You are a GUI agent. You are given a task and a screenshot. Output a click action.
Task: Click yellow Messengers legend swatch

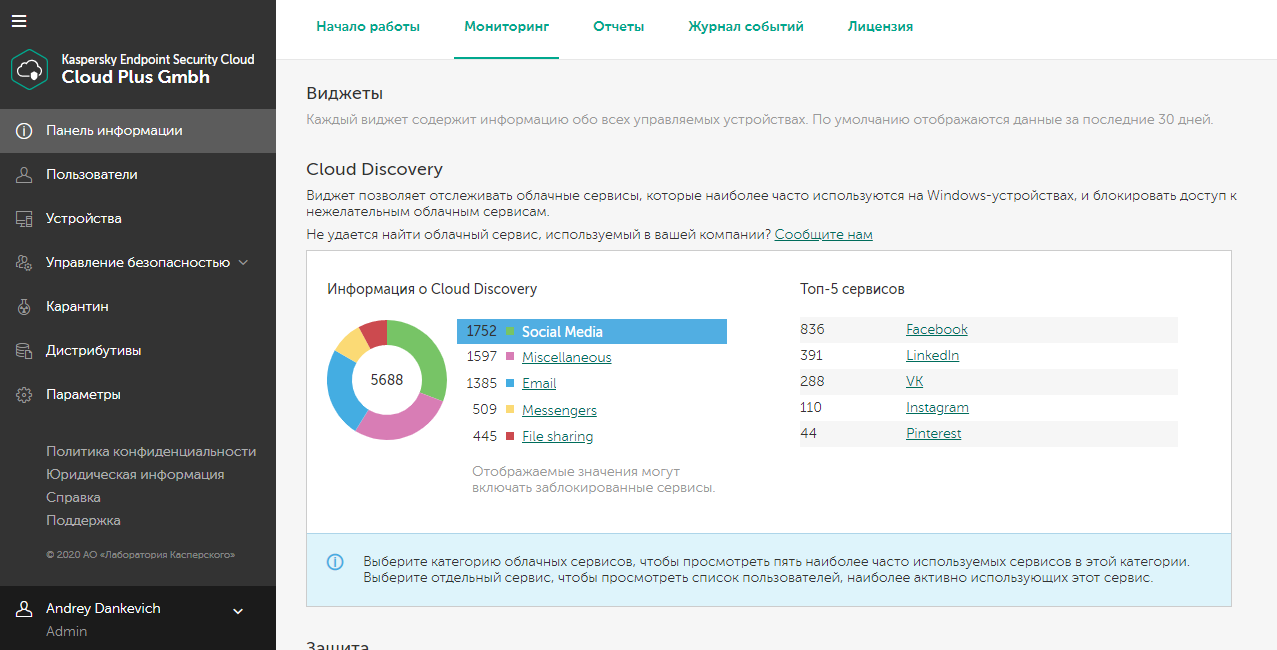click(x=510, y=411)
